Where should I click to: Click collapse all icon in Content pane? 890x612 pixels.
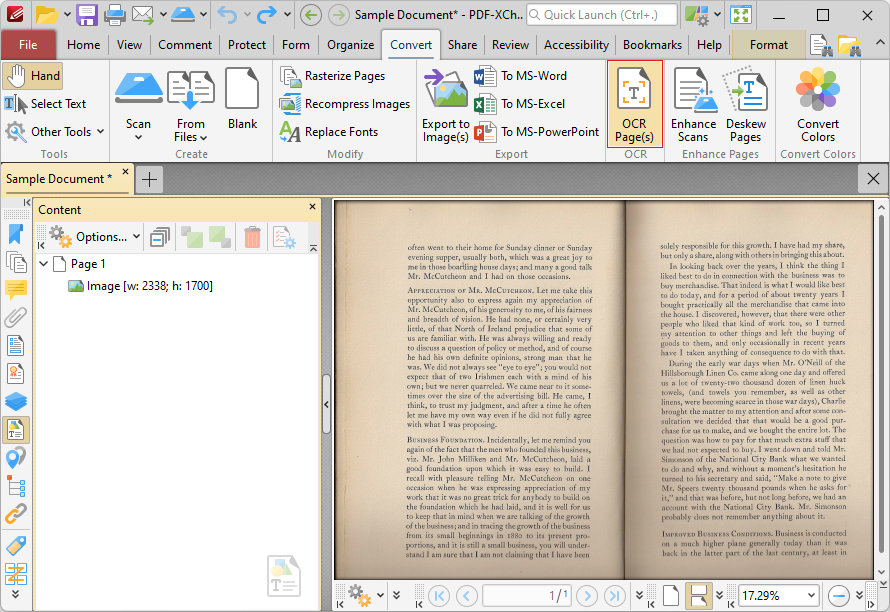click(x=160, y=237)
